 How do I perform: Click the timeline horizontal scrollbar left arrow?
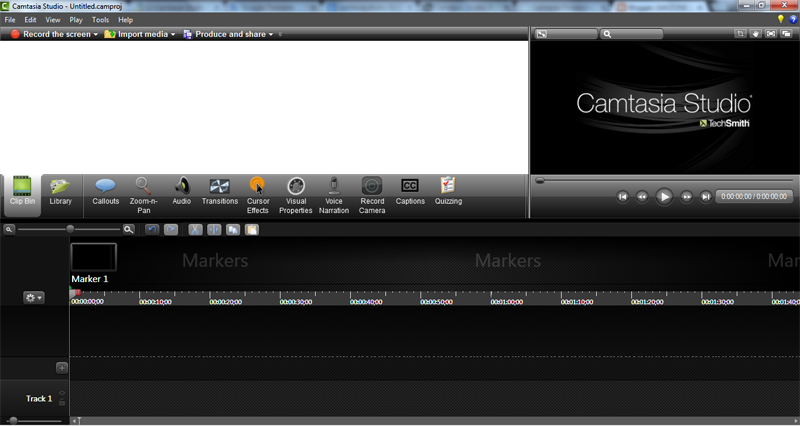tap(74, 421)
